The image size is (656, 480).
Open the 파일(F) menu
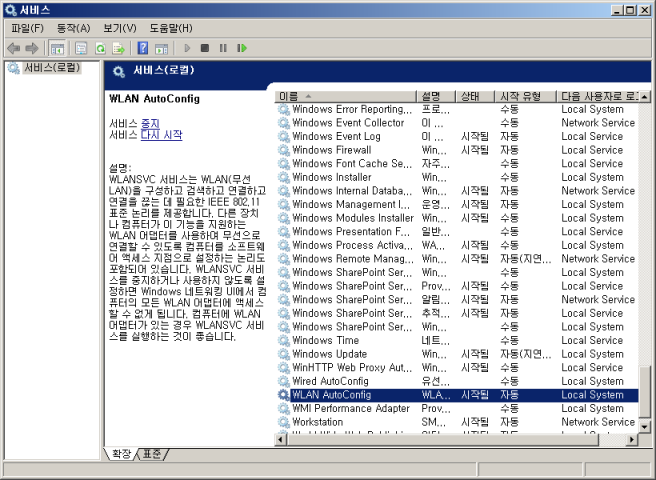point(27,28)
